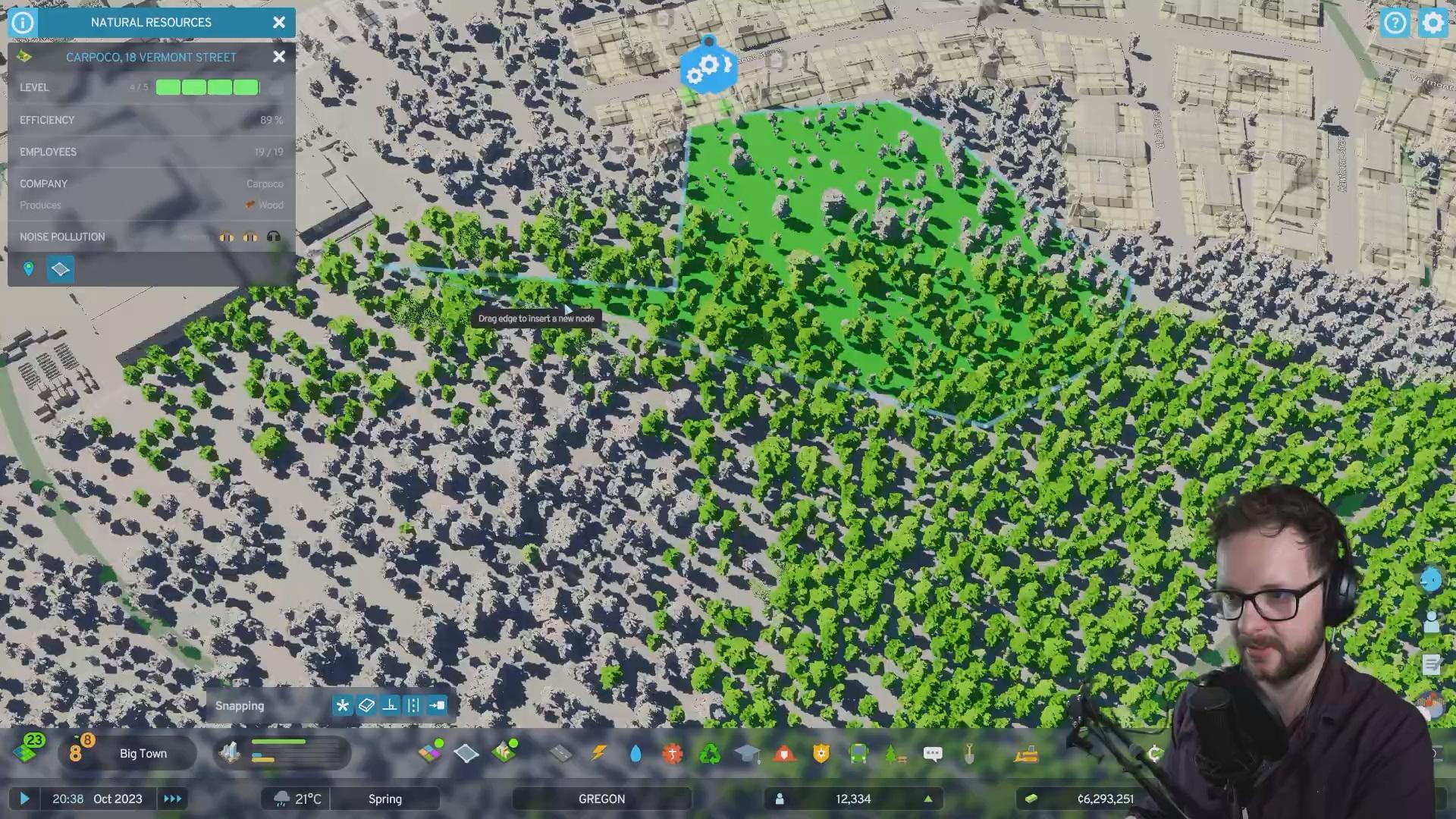Click the GREGON city name field

click(x=602, y=799)
